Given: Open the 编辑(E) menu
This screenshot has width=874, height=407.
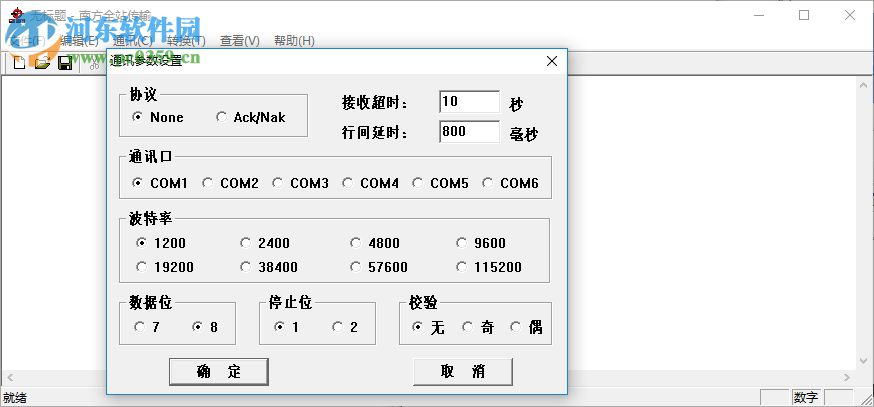Looking at the screenshot, I should tap(79, 41).
